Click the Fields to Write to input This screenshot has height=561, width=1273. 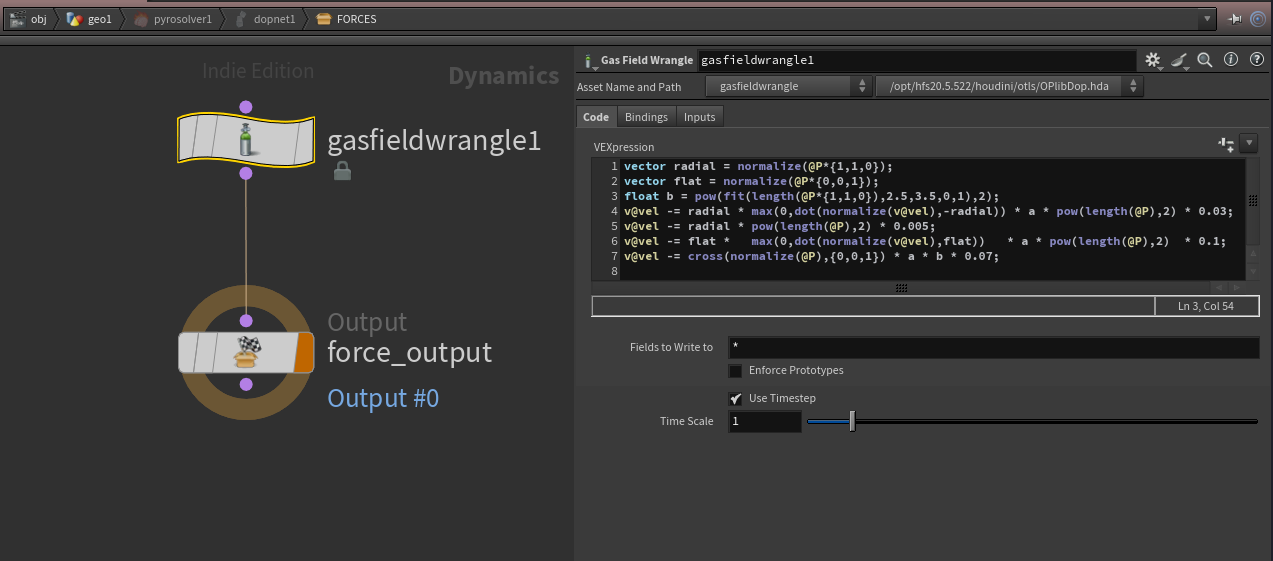(993, 348)
